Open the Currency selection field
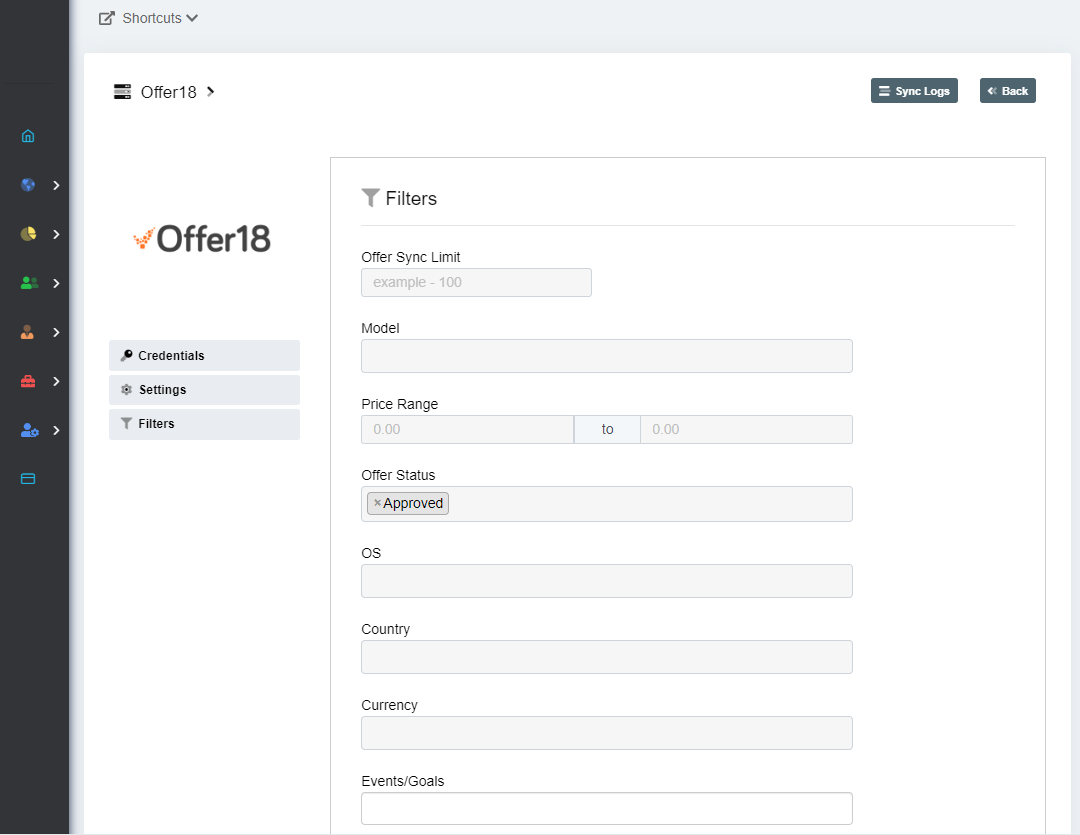This screenshot has height=835, width=1080. tap(606, 733)
